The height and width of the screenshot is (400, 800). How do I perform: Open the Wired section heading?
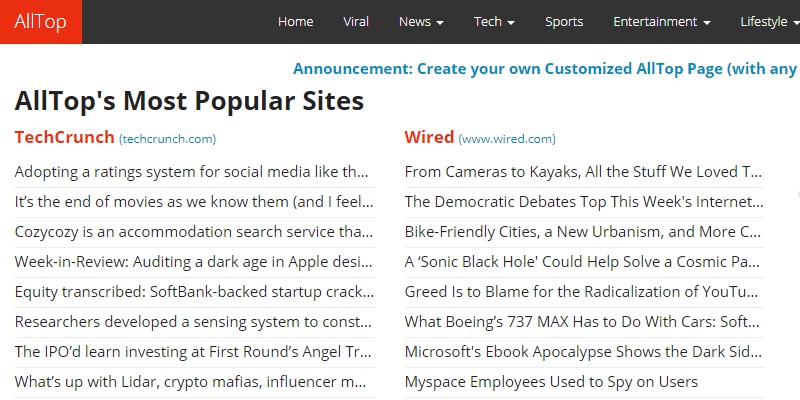[x=429, y=137]
